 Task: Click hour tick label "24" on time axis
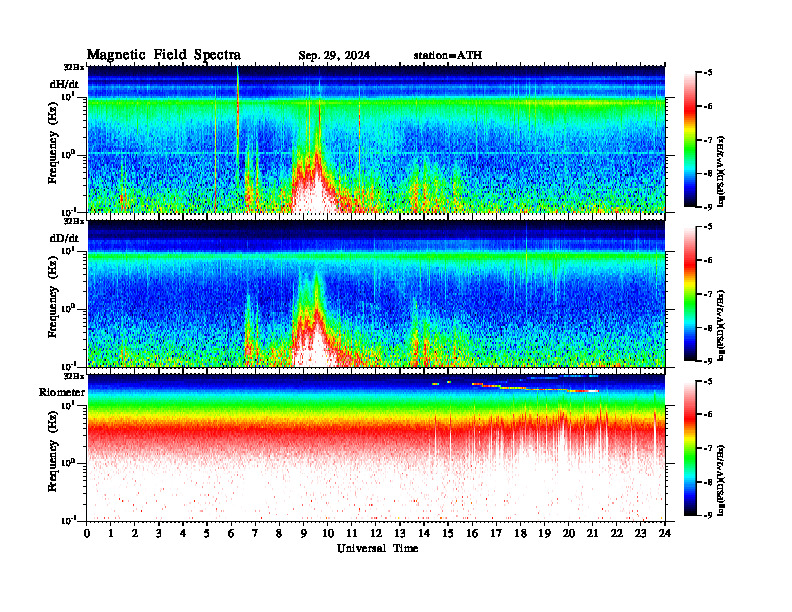pyautogui.click(x=665, y=533)
